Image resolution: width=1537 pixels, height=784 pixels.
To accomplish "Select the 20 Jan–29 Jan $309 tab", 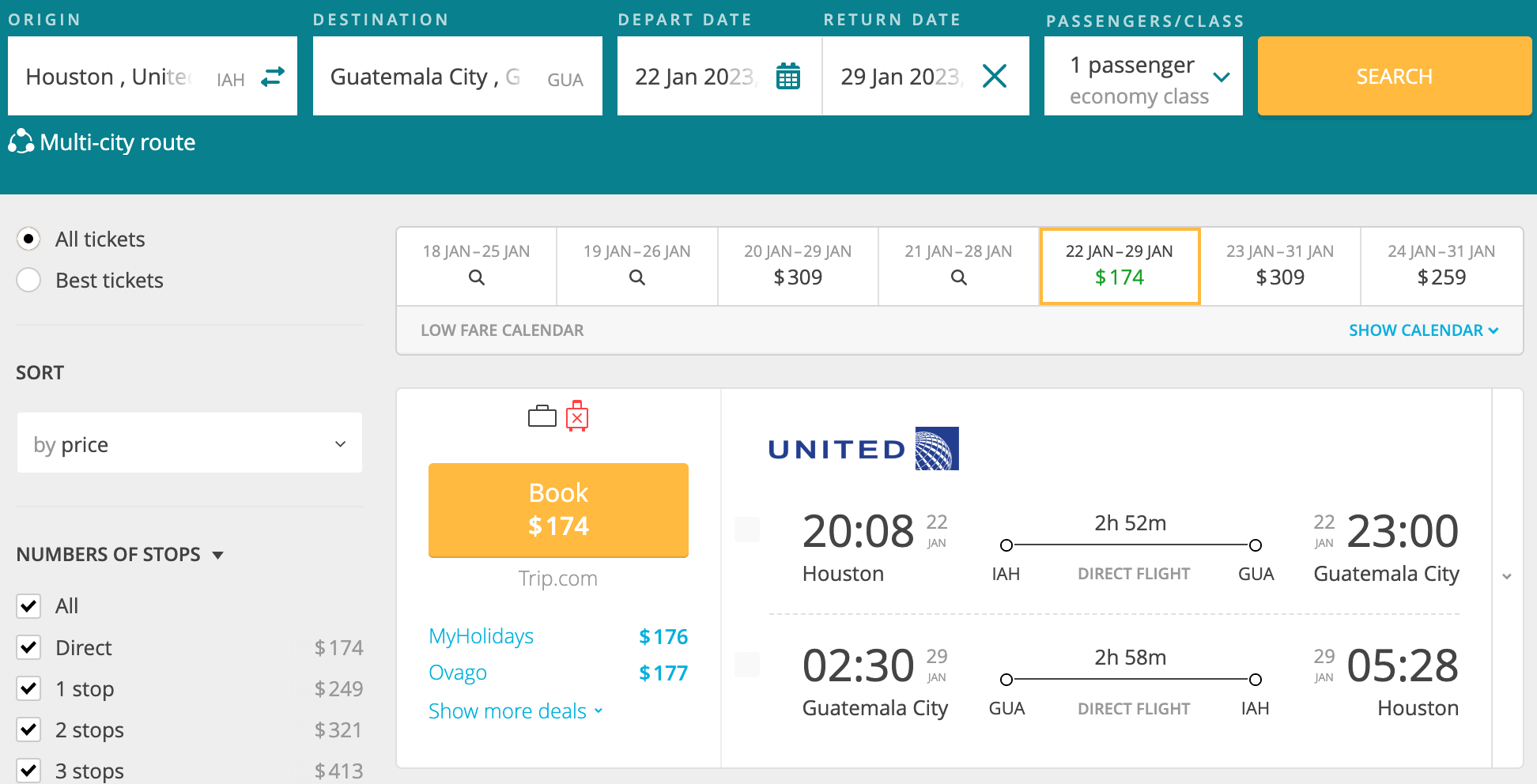I will [x=798, y=266].
